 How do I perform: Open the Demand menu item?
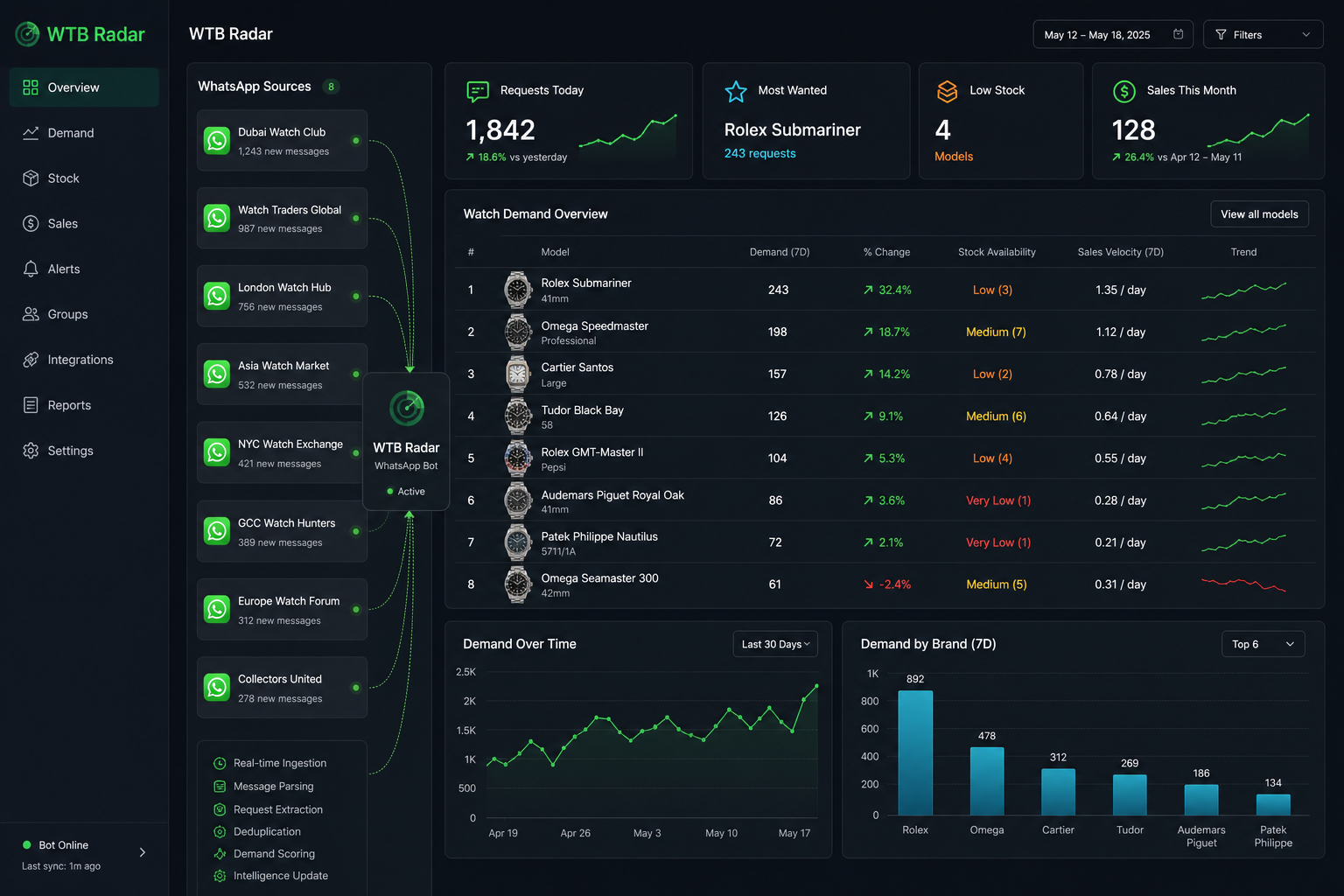[x=84, y=133]
